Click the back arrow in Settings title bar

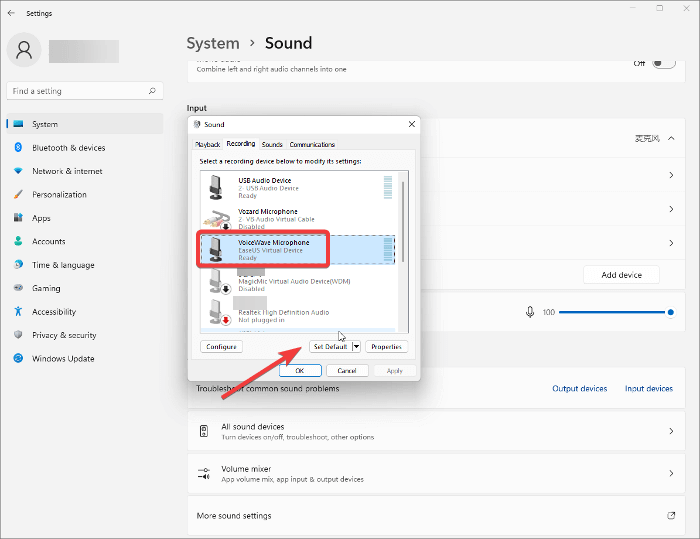point(11,13)
